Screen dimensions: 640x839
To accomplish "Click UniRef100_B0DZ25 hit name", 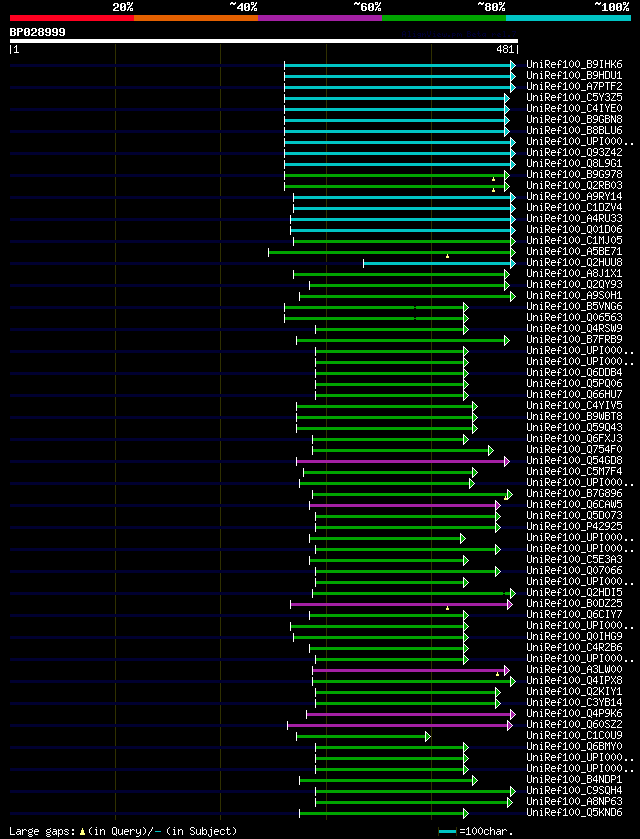I will click(x=574, y=604).
